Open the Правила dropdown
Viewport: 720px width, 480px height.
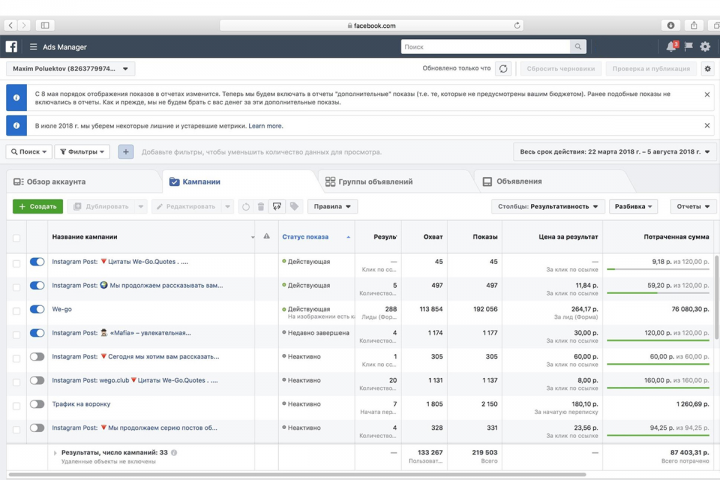click(x=332, y=207)
